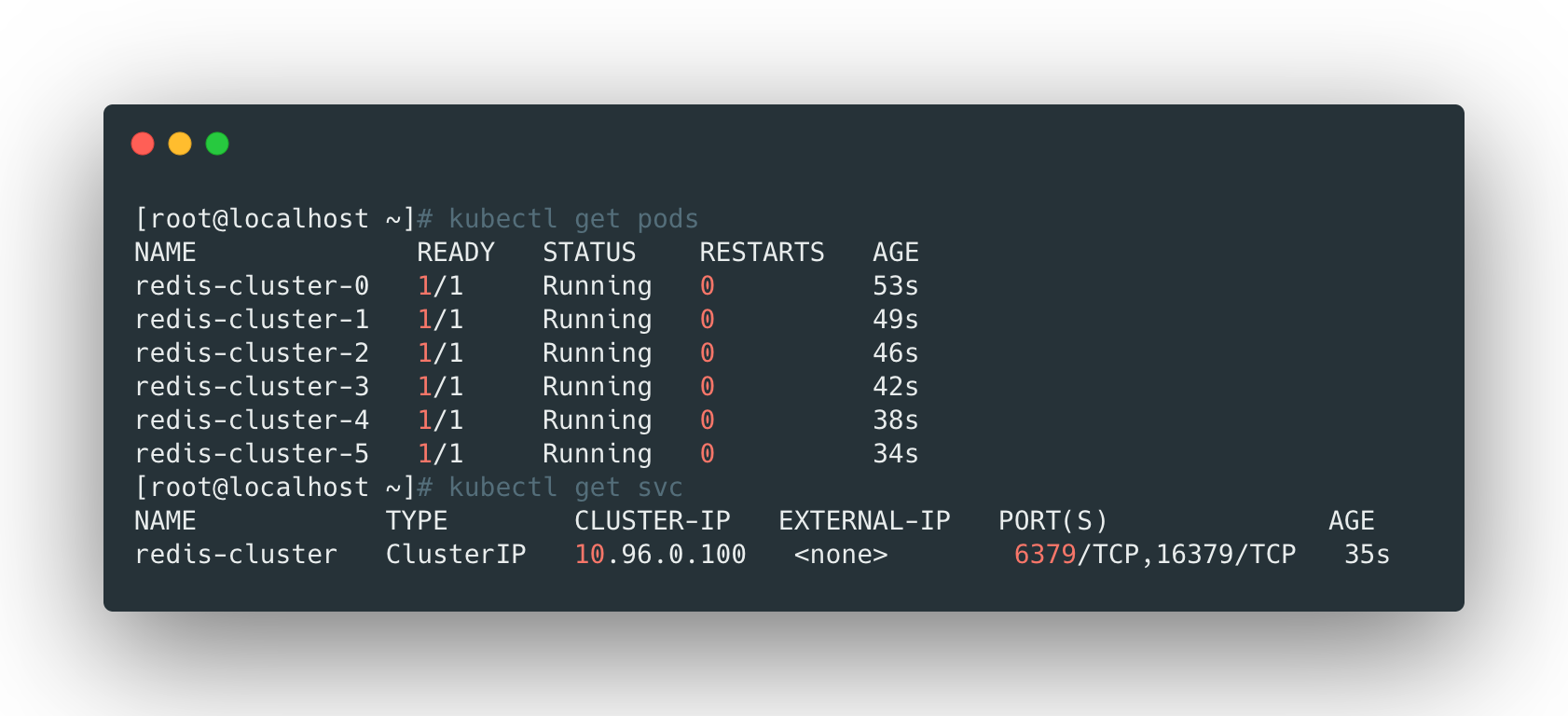The image size is (1568, 716).
Task: Click the ClusterIP service type value
Action: click(x=456, y=555)
